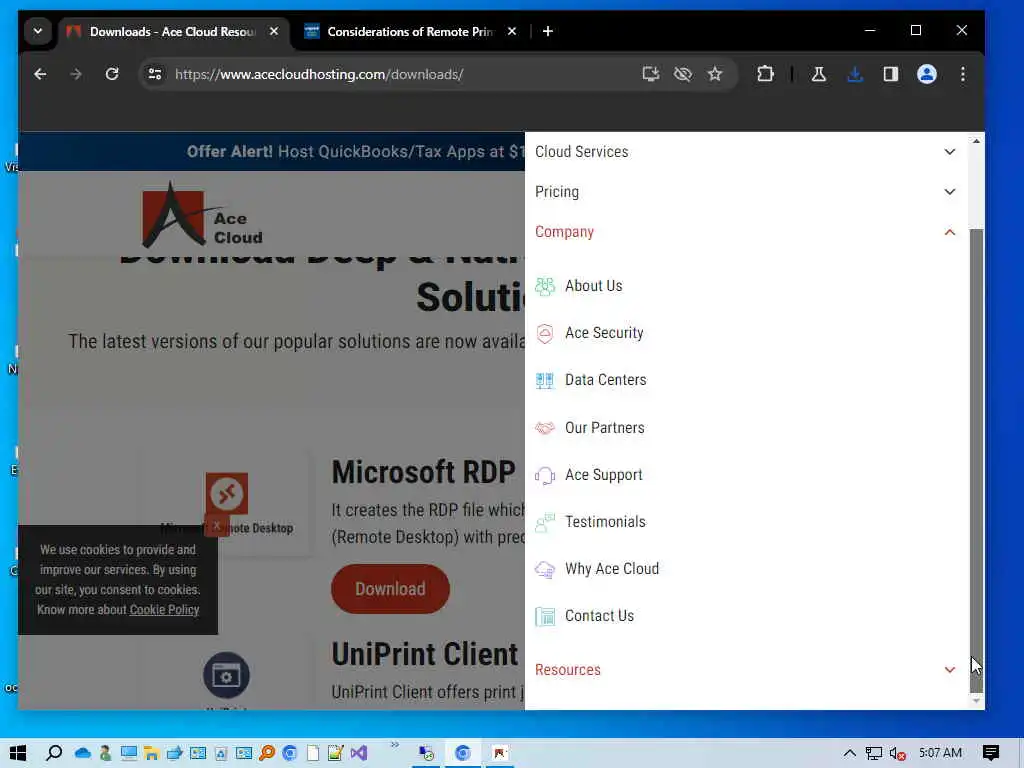Go back to the previous page
The height and width of the screenshot is (768, 1024).
[40, 74]
